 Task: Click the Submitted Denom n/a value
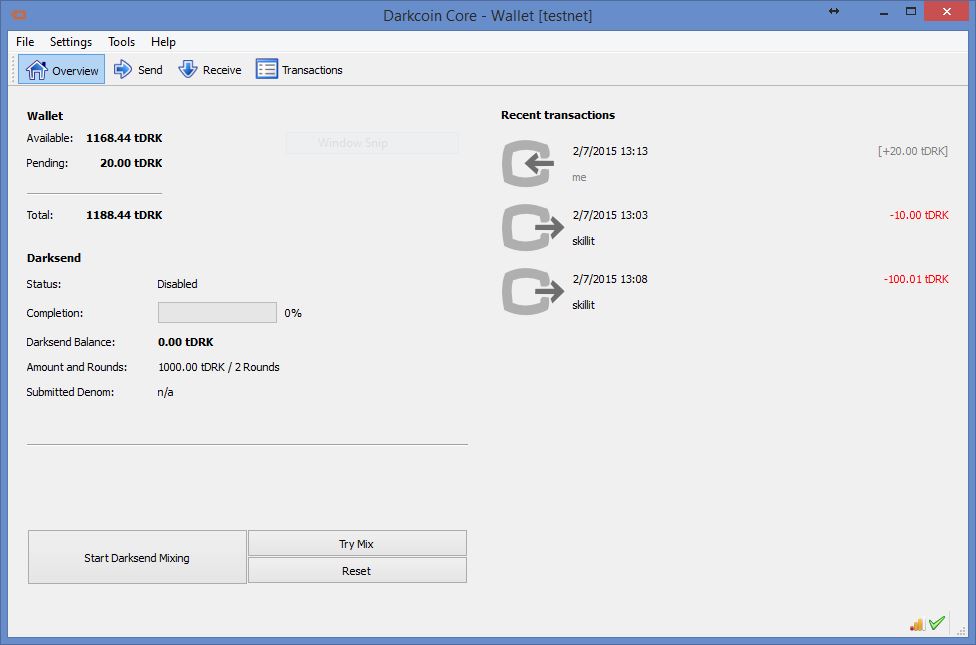tap(165, 392)
